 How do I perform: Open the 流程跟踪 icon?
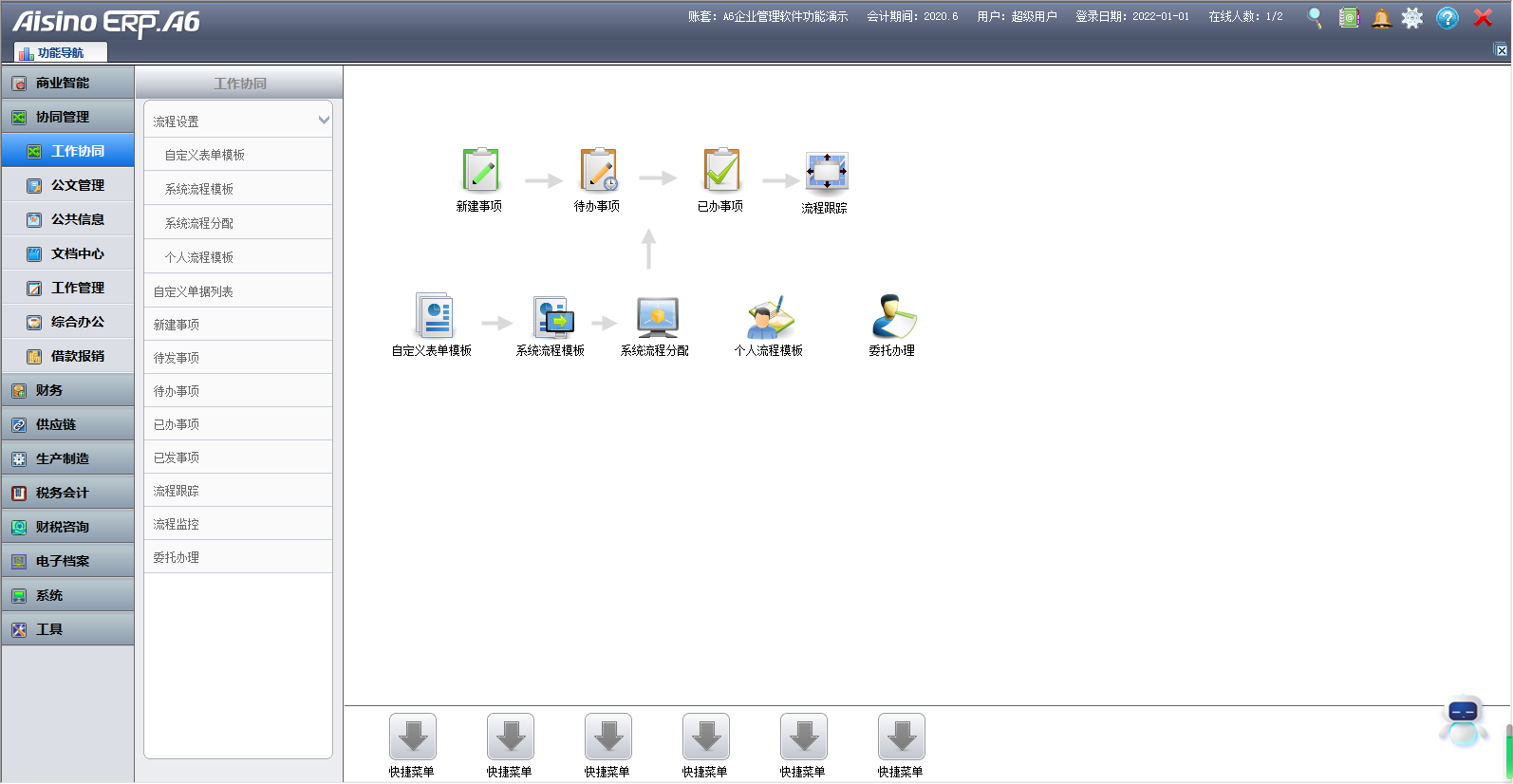[x=826, y=172]
